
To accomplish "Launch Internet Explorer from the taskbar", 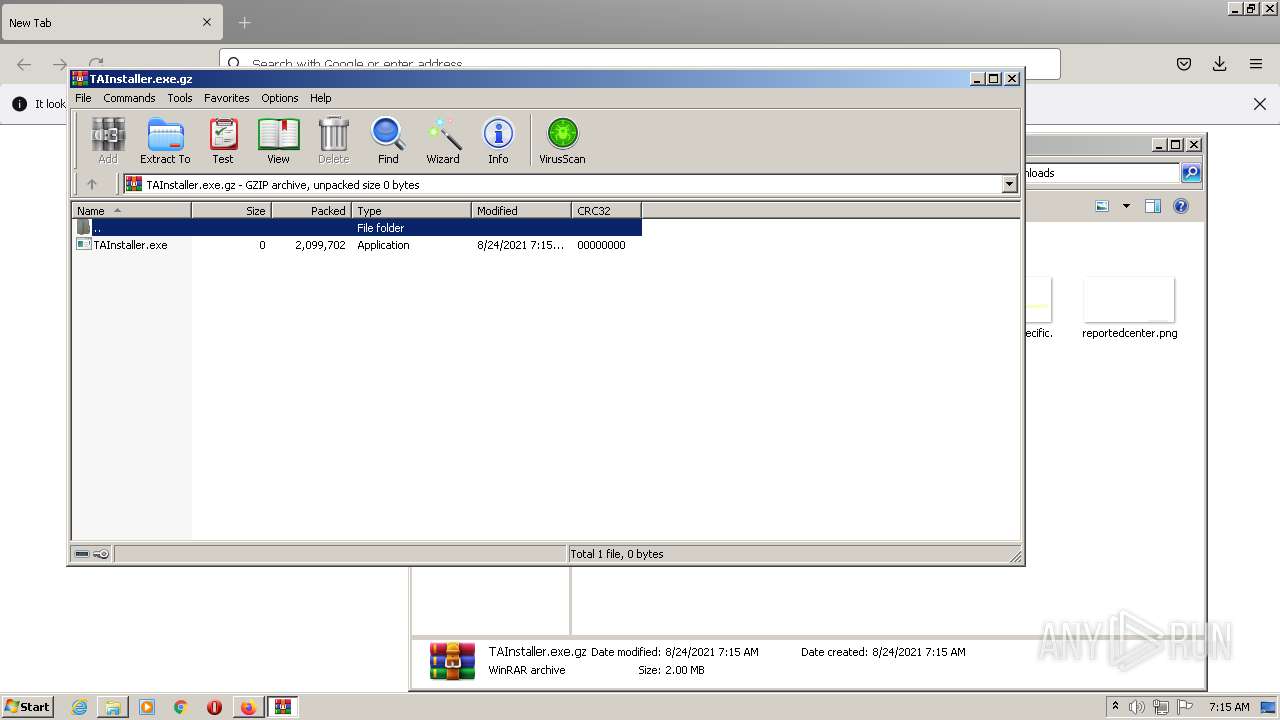I will (x=79, y=707).
